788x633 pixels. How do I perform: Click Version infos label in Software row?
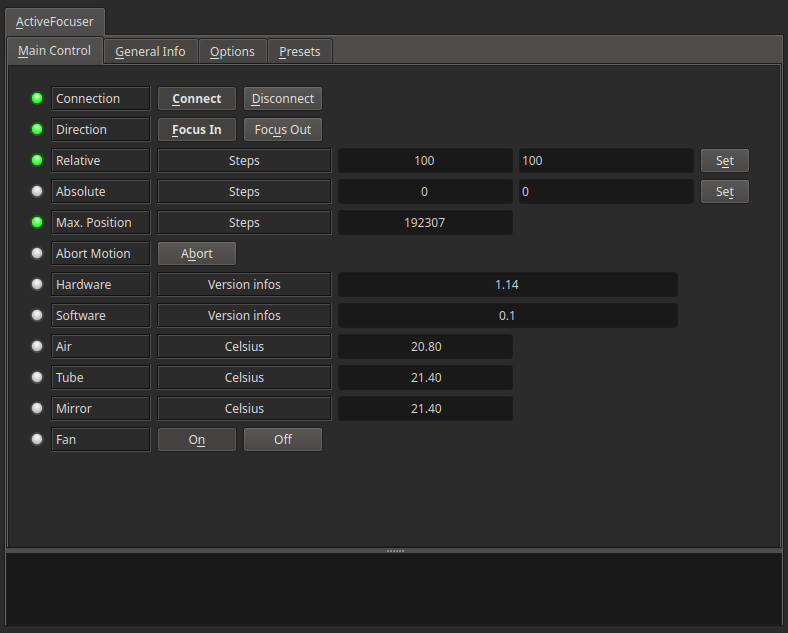pos(244,315)
